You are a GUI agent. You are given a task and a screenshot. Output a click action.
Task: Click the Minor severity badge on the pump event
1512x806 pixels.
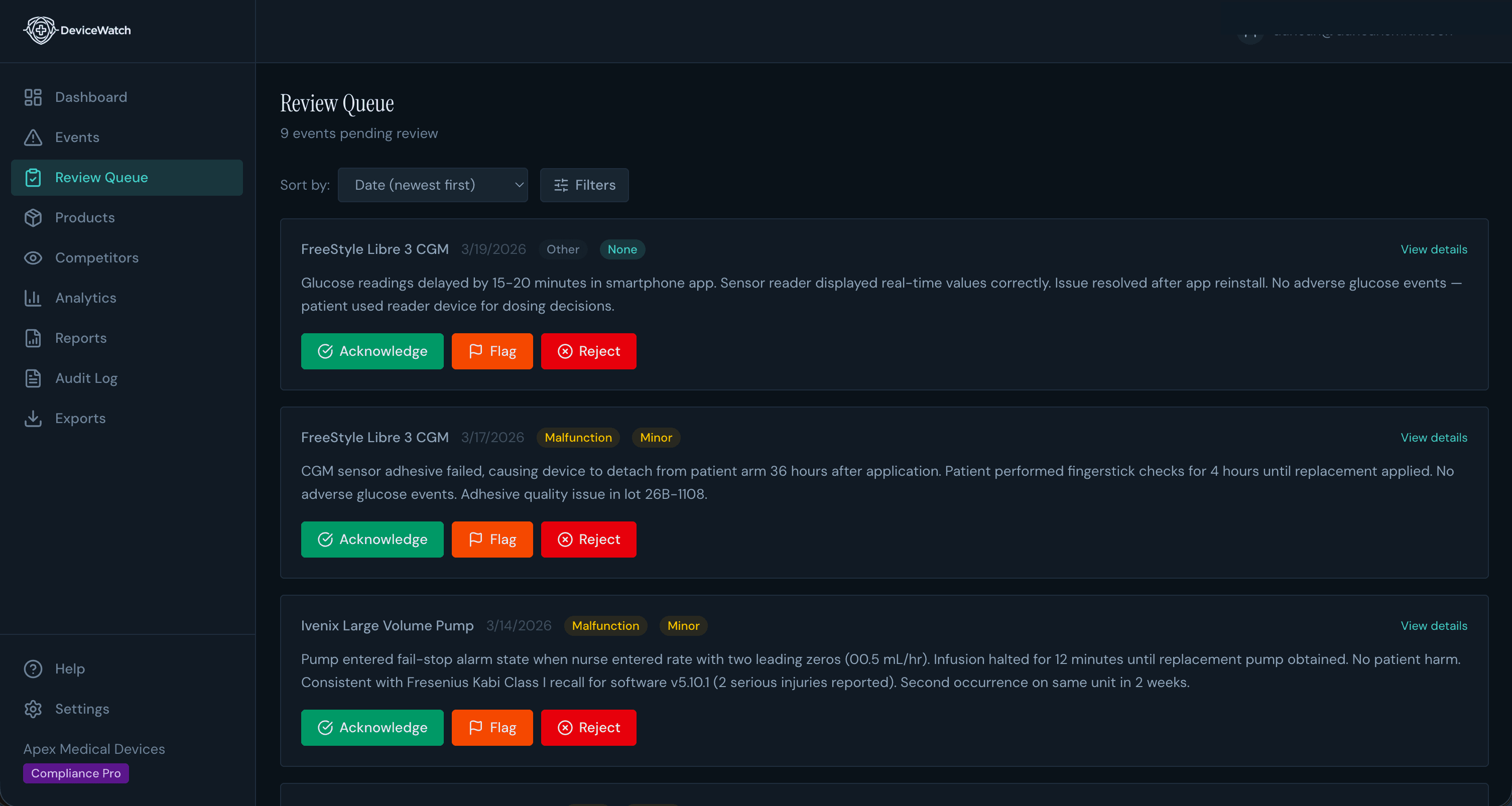683,625
